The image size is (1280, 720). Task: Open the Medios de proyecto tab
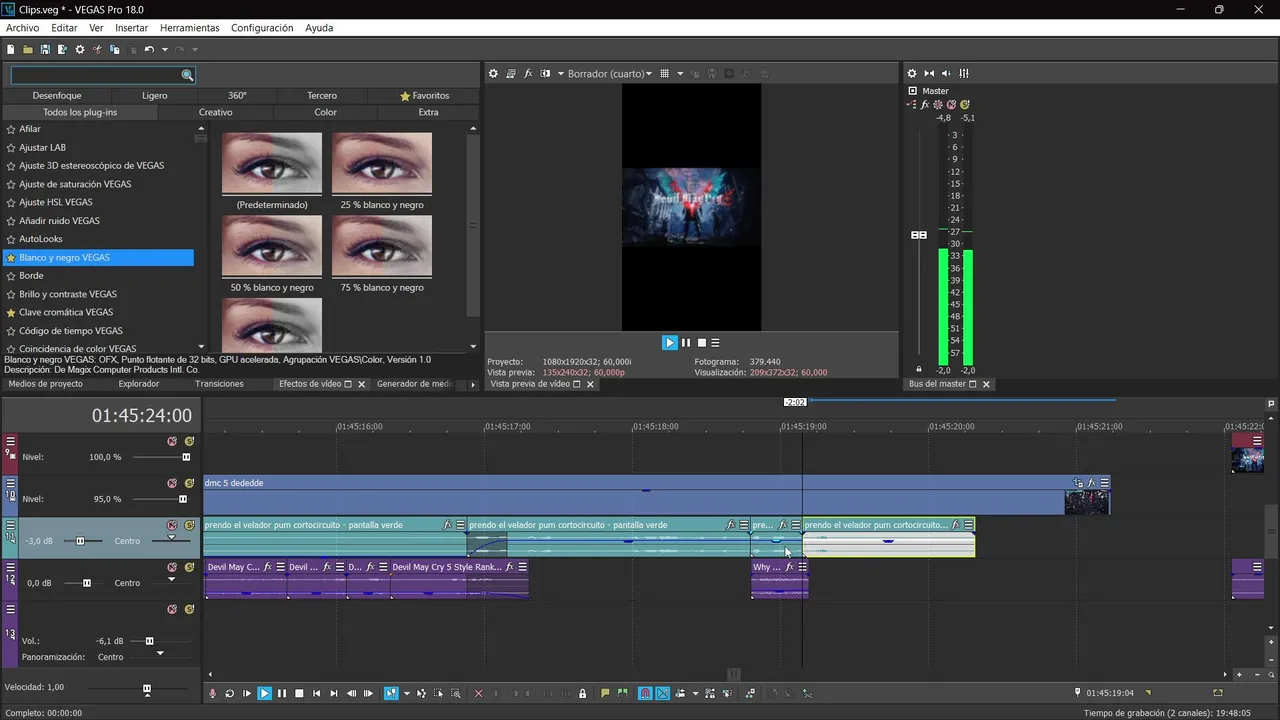coord(46,384)
